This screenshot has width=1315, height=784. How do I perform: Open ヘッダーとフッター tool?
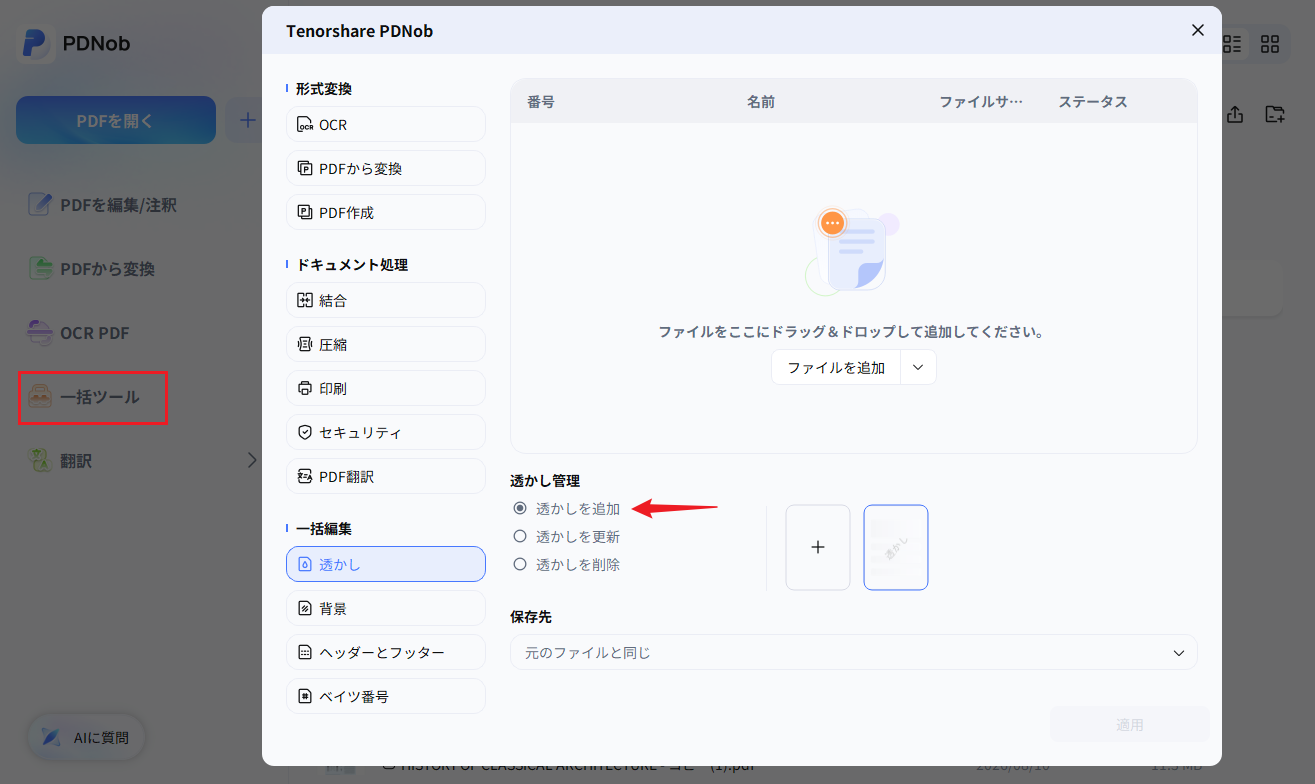coord(386,652)
